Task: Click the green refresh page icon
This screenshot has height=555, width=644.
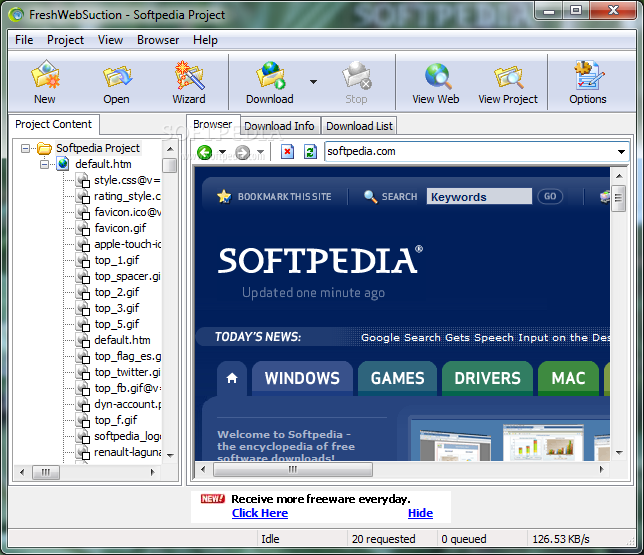Action: tap(310, 152)
